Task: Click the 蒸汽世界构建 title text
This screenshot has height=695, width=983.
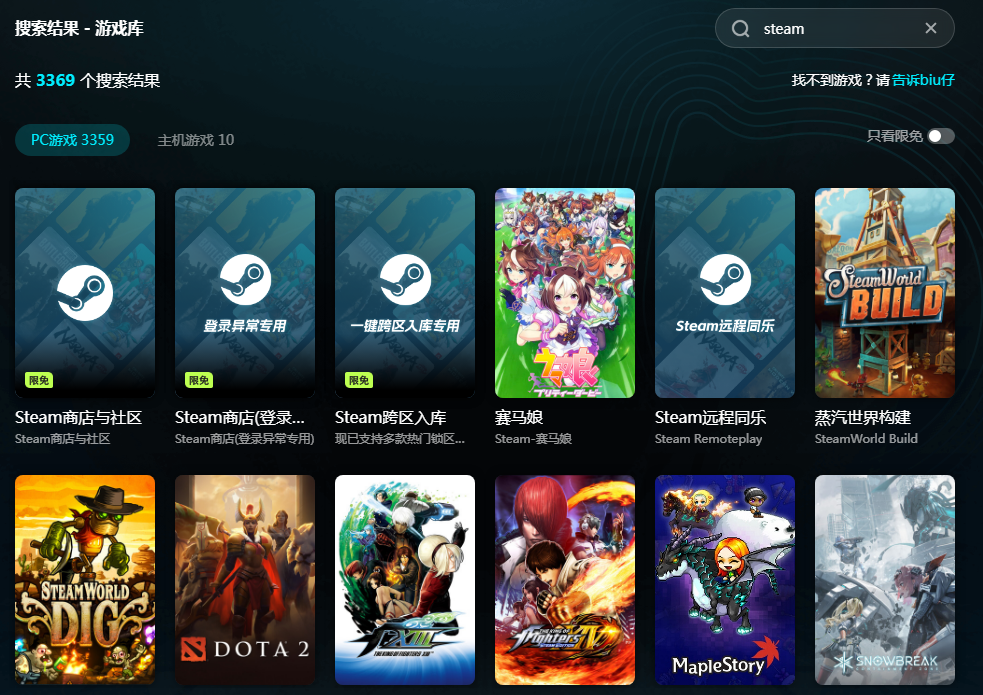Action: (863, 417)
